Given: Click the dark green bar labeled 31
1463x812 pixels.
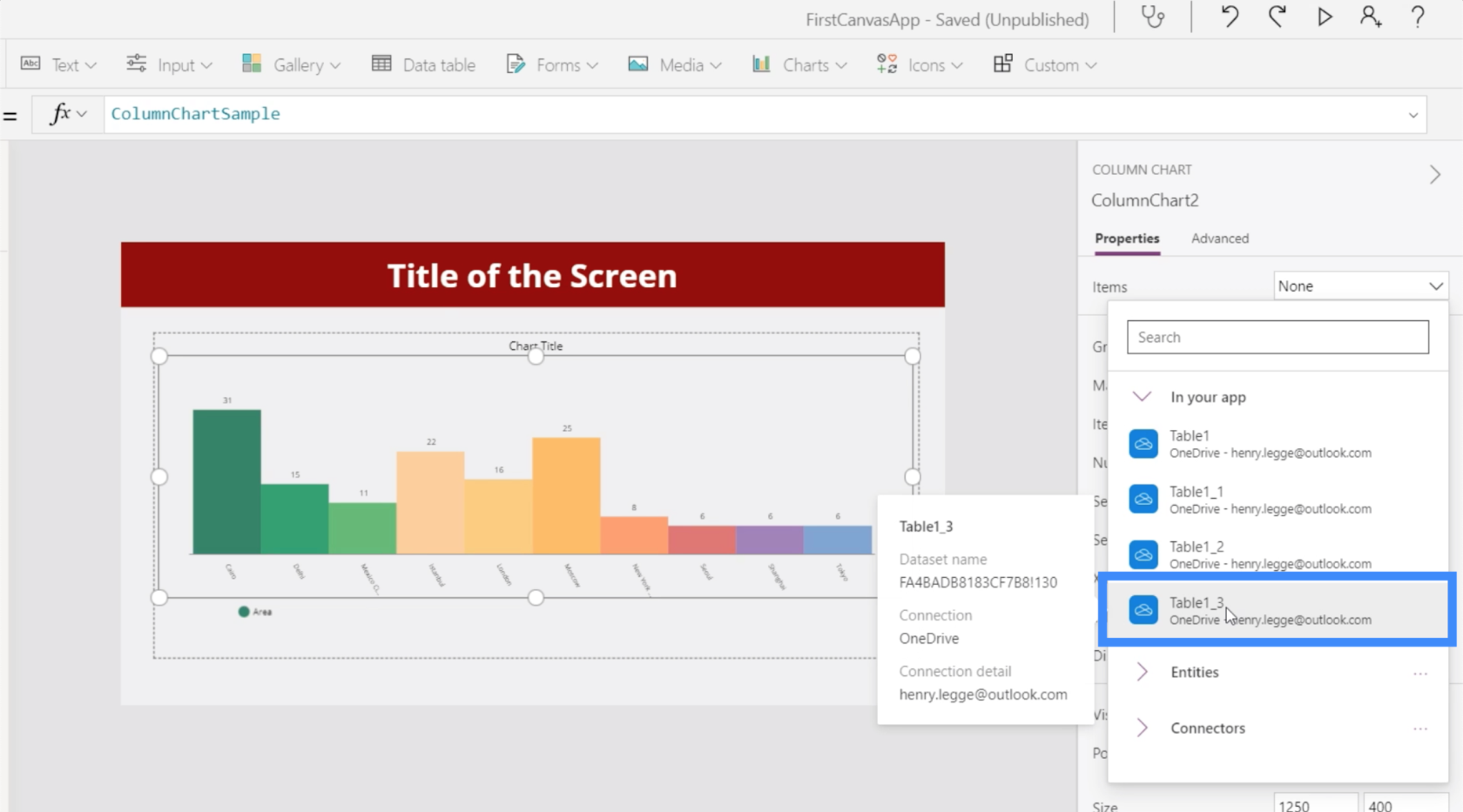Looking at the screenshot, I should click(x=226, y=481).
